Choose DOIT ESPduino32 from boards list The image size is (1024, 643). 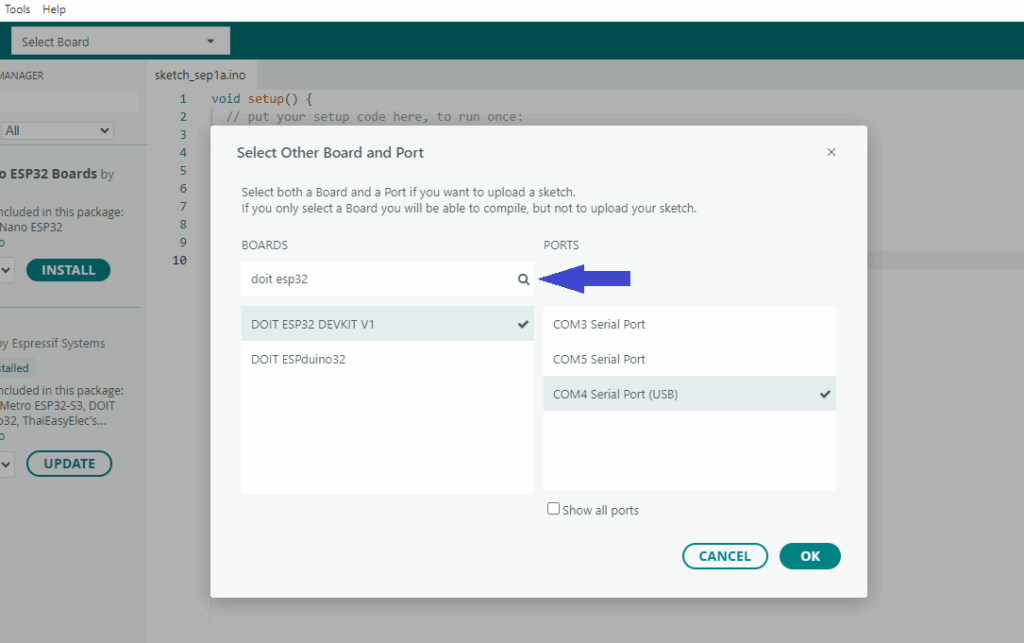(x=298, y=359)
